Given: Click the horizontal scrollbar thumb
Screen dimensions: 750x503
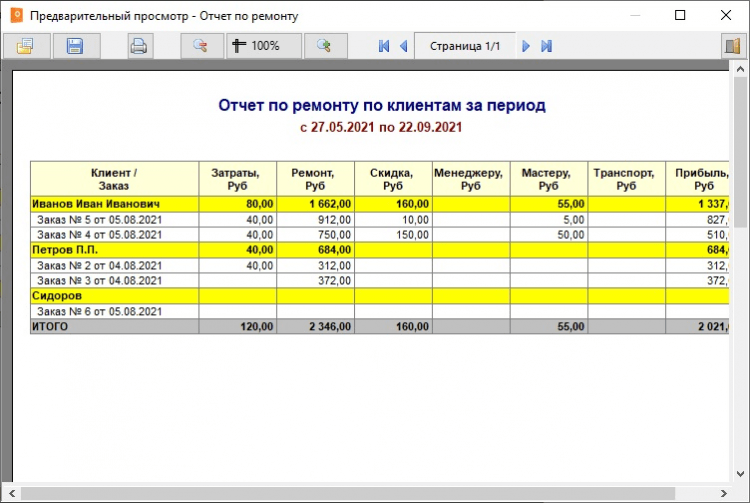Looking at the screenshot, I should [348, 493].
